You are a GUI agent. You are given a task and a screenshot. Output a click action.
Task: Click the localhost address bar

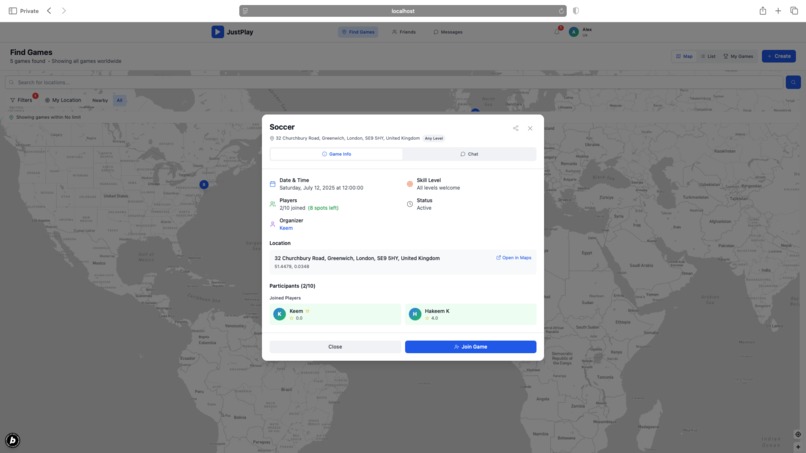(403, 11)
